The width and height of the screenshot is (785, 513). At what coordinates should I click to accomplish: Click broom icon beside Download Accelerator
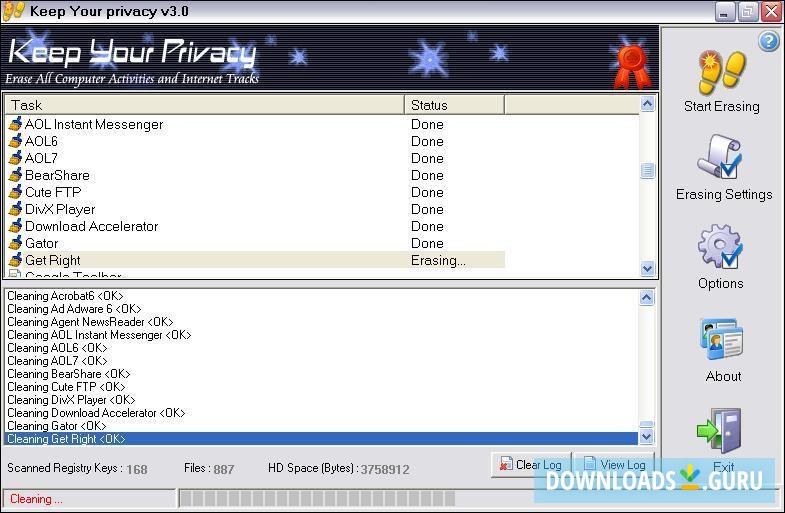point(16,226)
